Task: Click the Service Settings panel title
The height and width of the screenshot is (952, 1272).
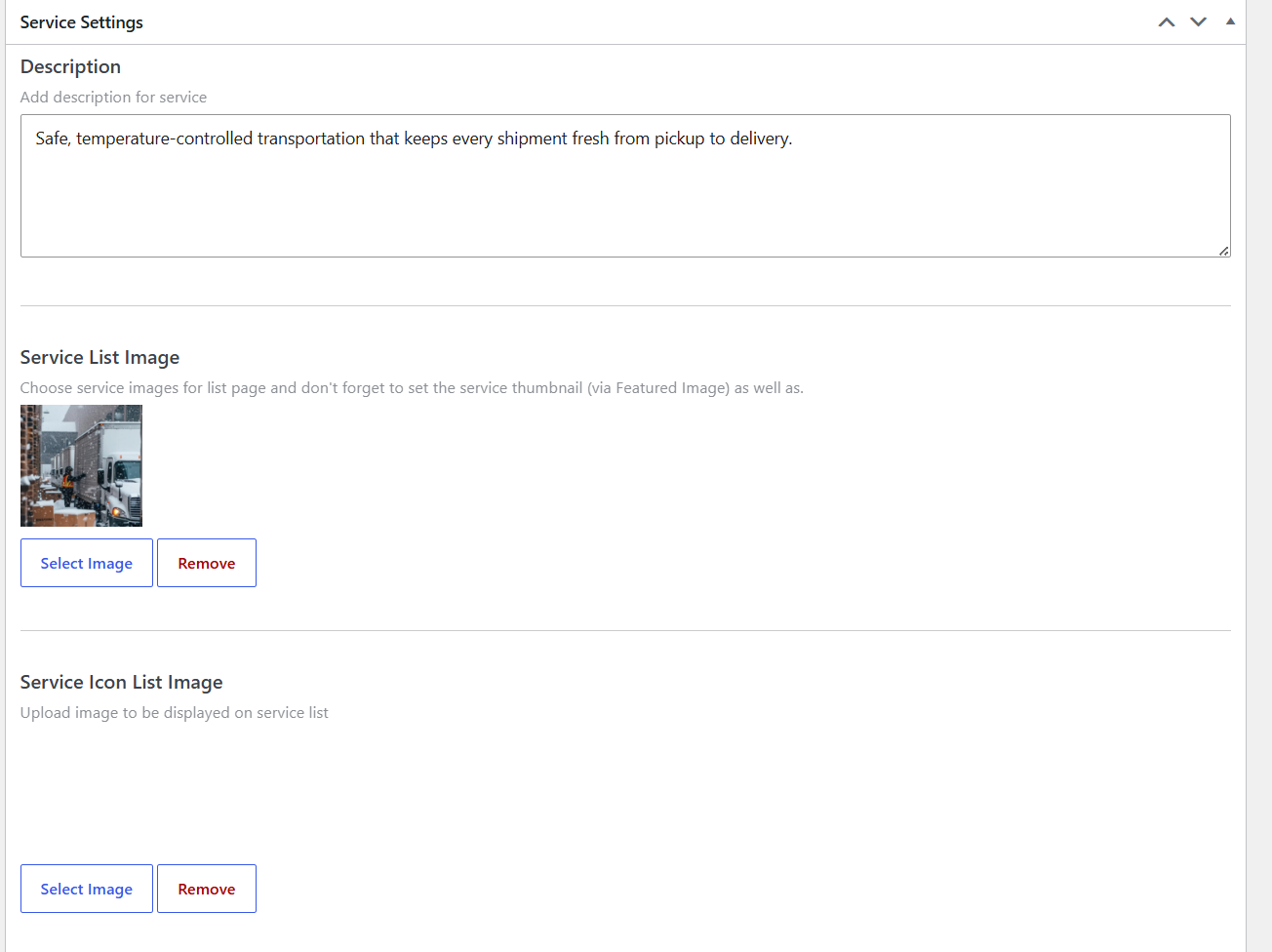Action: [x=82, y=22]
